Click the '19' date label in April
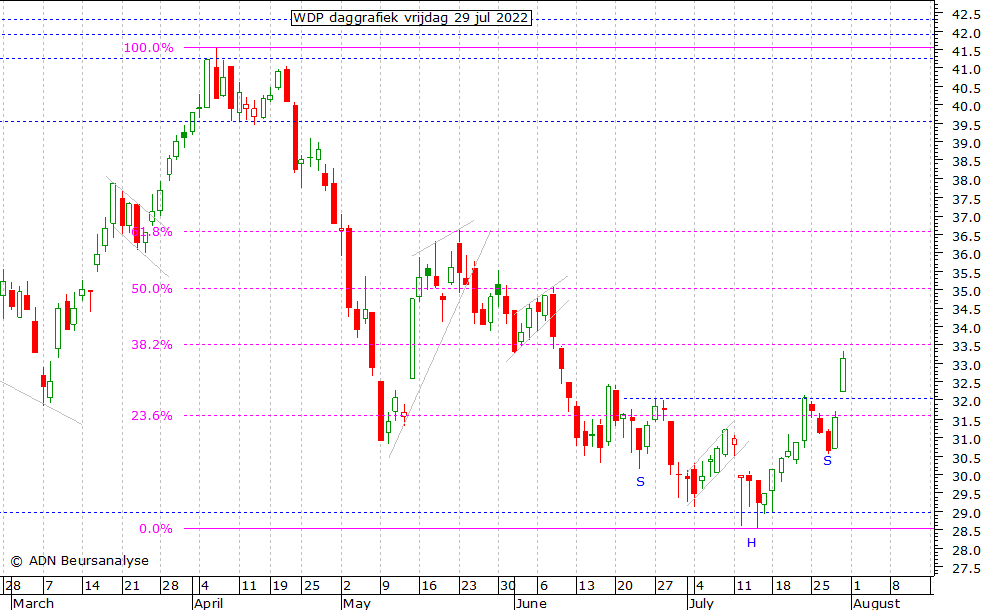The image size is (985, 610). tap(280, 586)
